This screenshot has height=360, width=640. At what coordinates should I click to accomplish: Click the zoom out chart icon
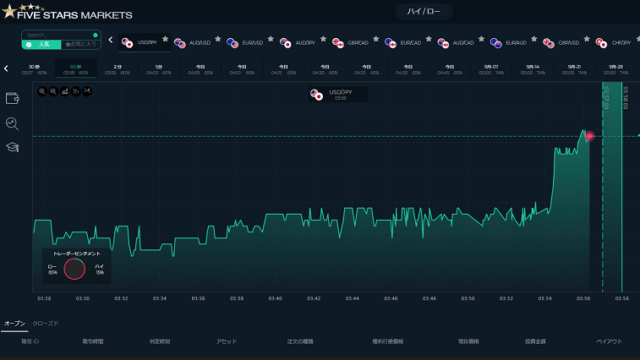(53, 91)
